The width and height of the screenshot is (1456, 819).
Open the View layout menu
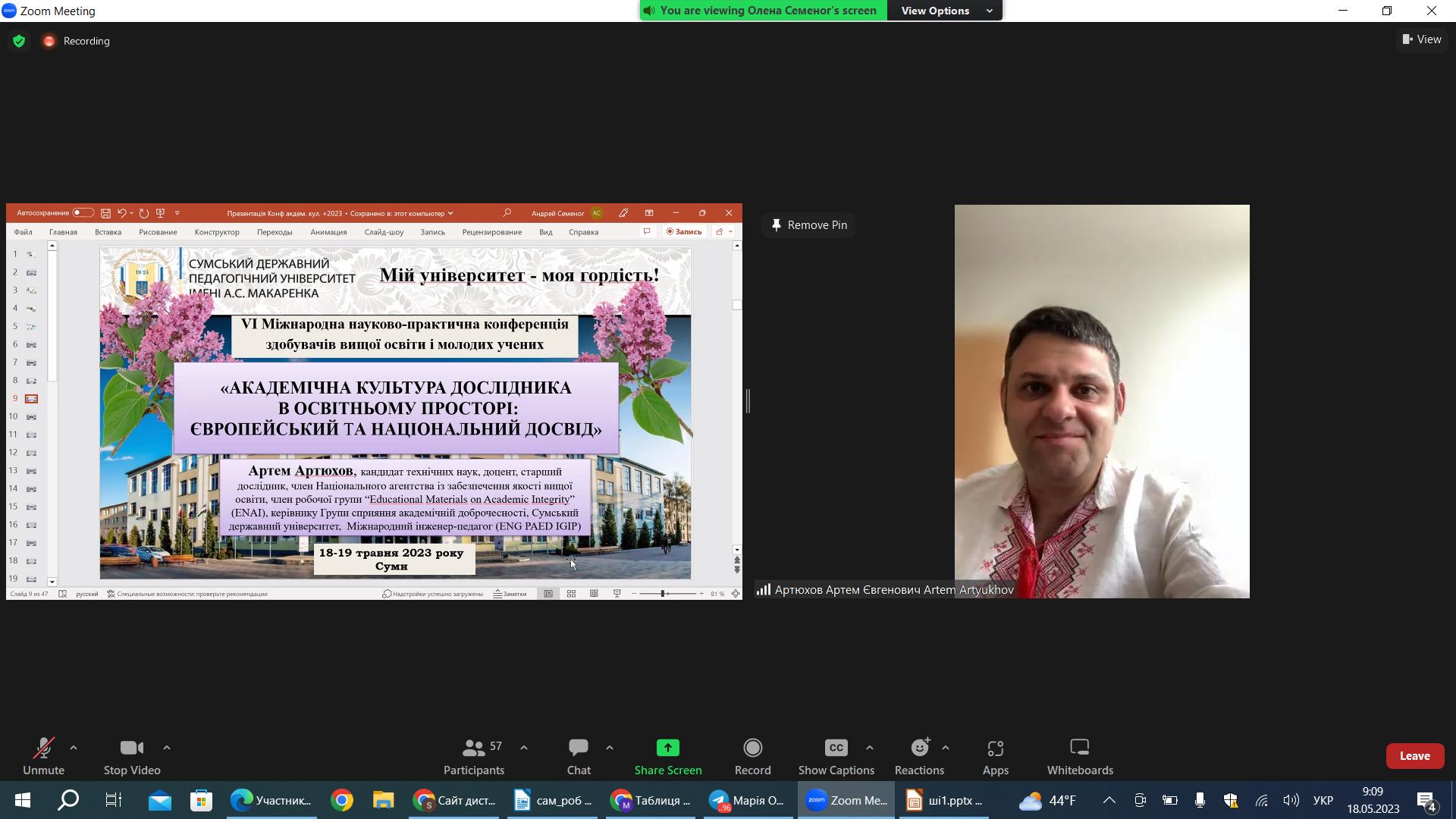pyautogui.click(x=1422, y=39)
